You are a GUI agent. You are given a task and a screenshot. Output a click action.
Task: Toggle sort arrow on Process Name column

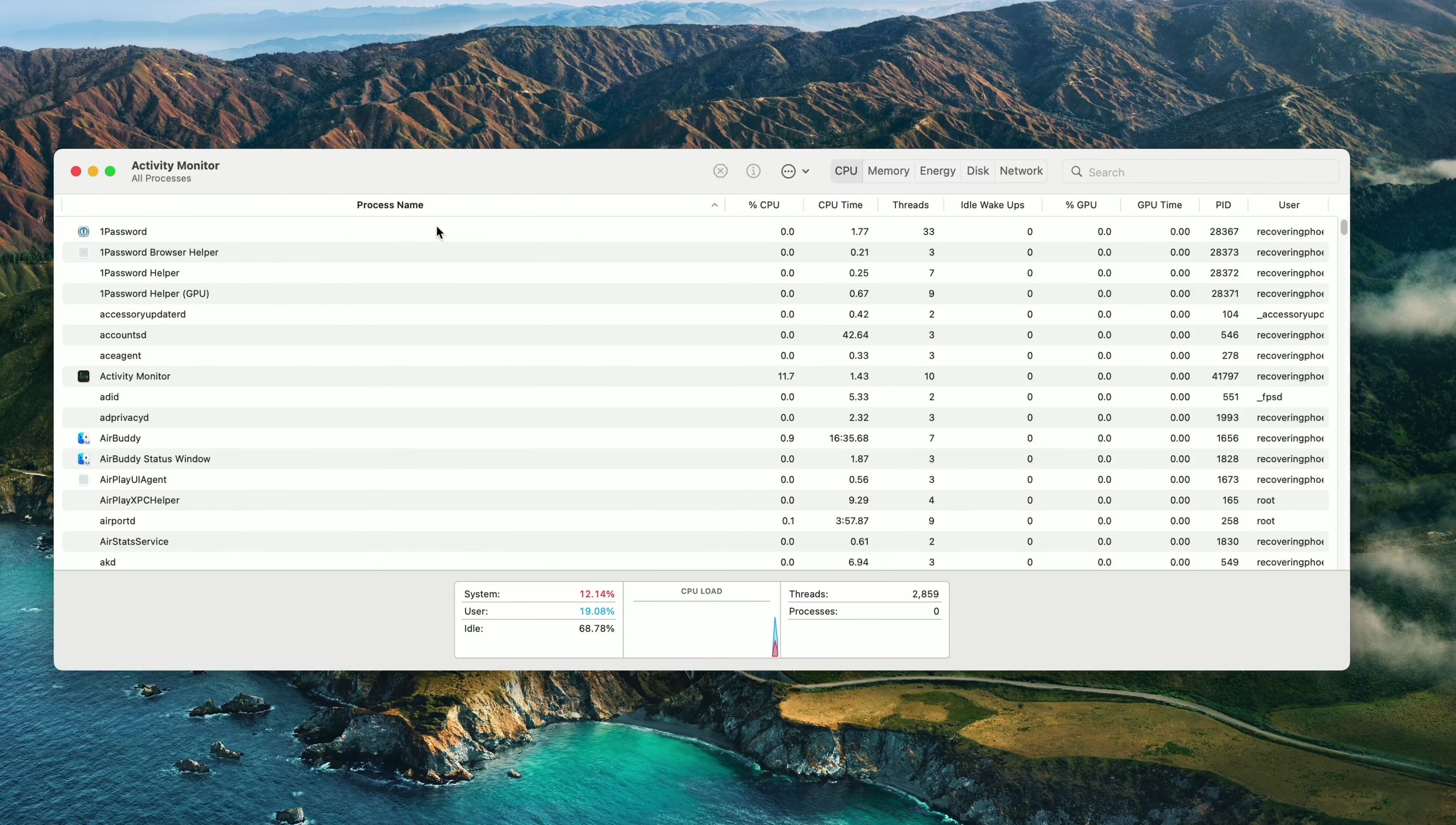point(714,205)
